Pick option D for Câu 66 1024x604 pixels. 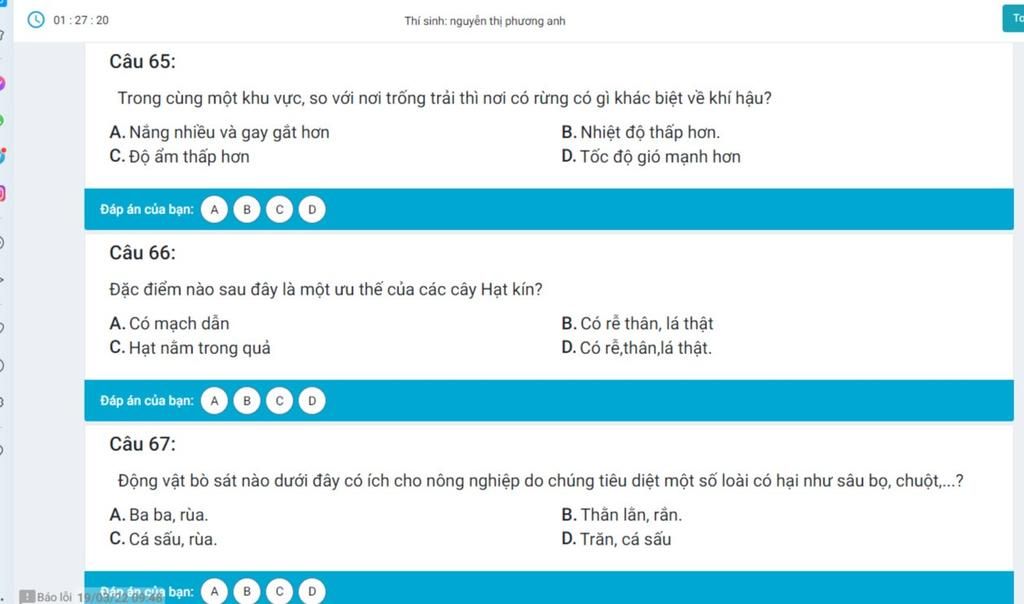click(312, 401)
